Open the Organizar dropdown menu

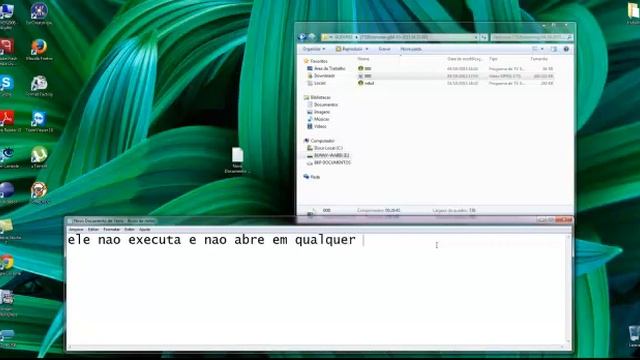click(x=313, y=49)
